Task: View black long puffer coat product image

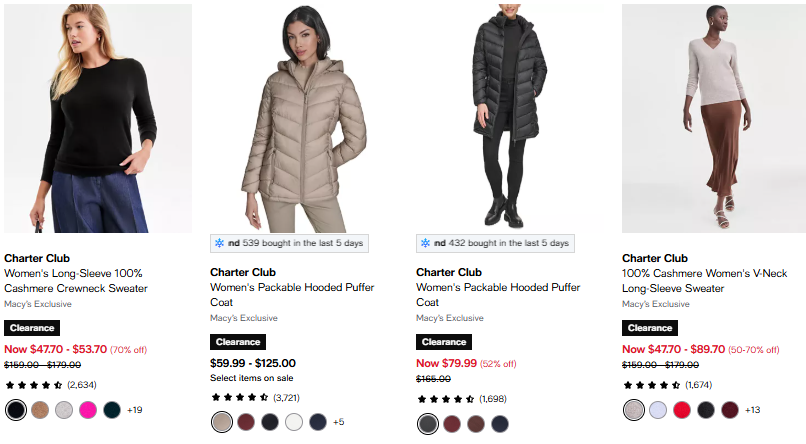Action: click(509, 117)
